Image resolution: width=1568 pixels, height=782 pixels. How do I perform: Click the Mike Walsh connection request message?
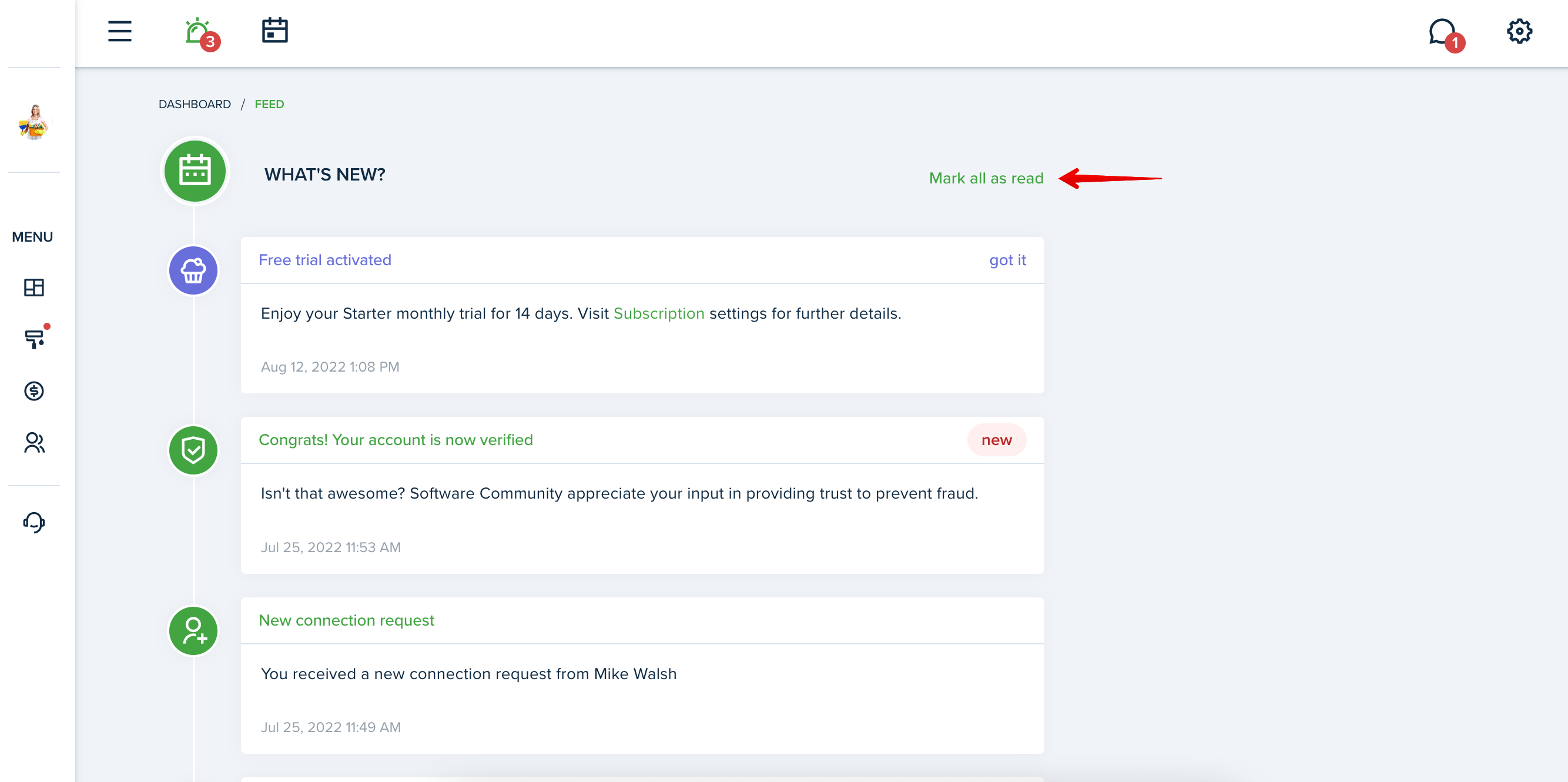[469, 674]
